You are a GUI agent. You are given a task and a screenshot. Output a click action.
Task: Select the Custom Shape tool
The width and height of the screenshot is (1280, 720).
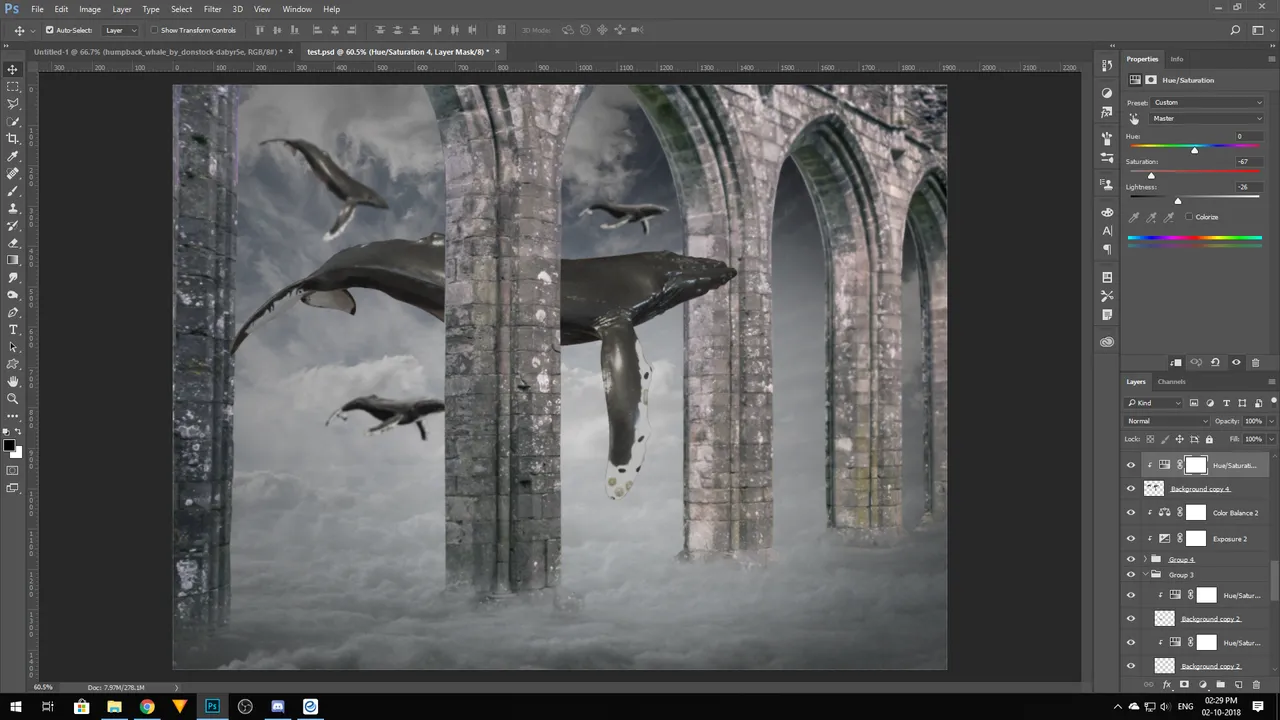coord(13,364)
